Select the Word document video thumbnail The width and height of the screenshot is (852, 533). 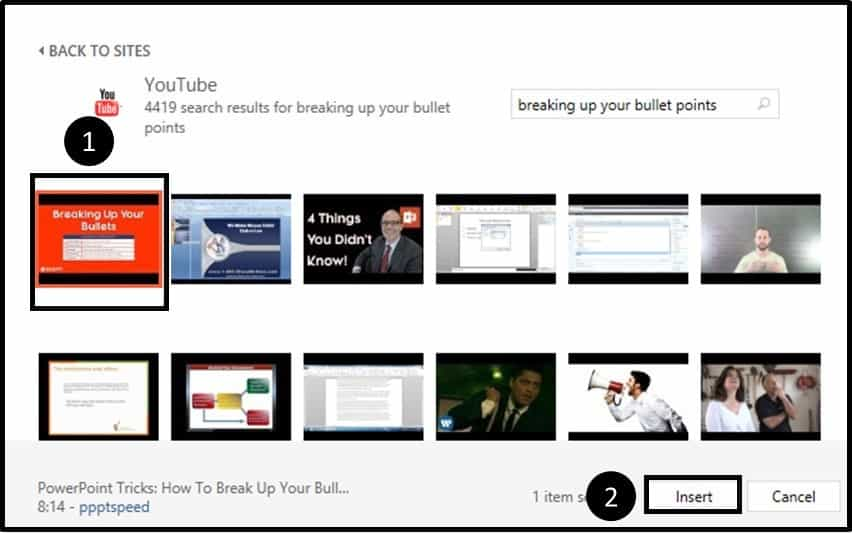[x=363, y=396]
